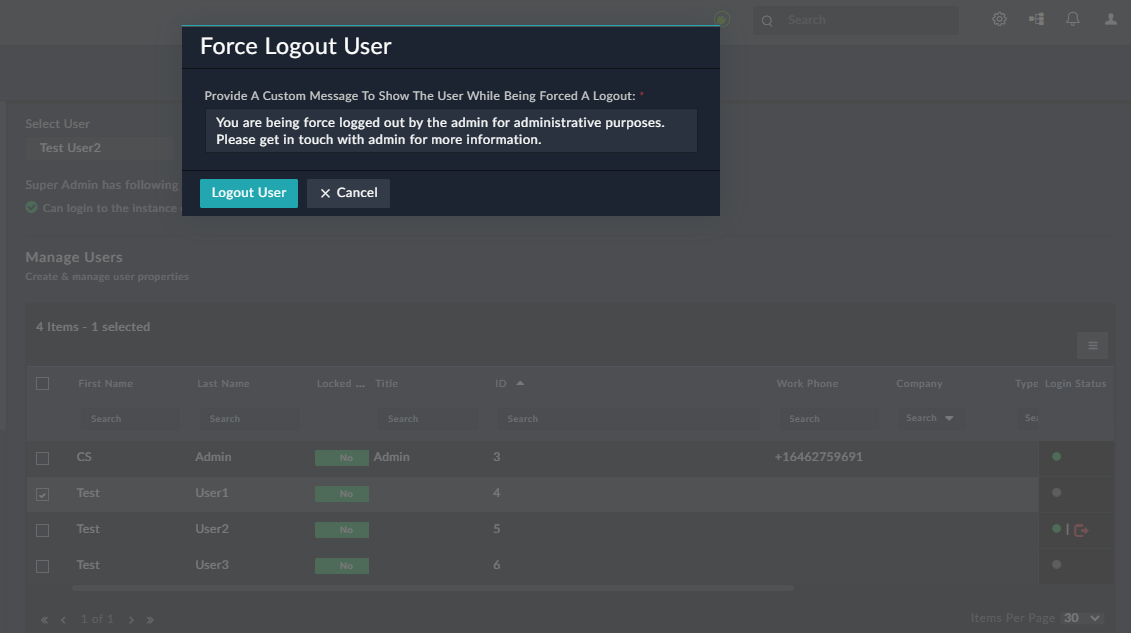Click the force logout icon for User2

pos(1081,530)
